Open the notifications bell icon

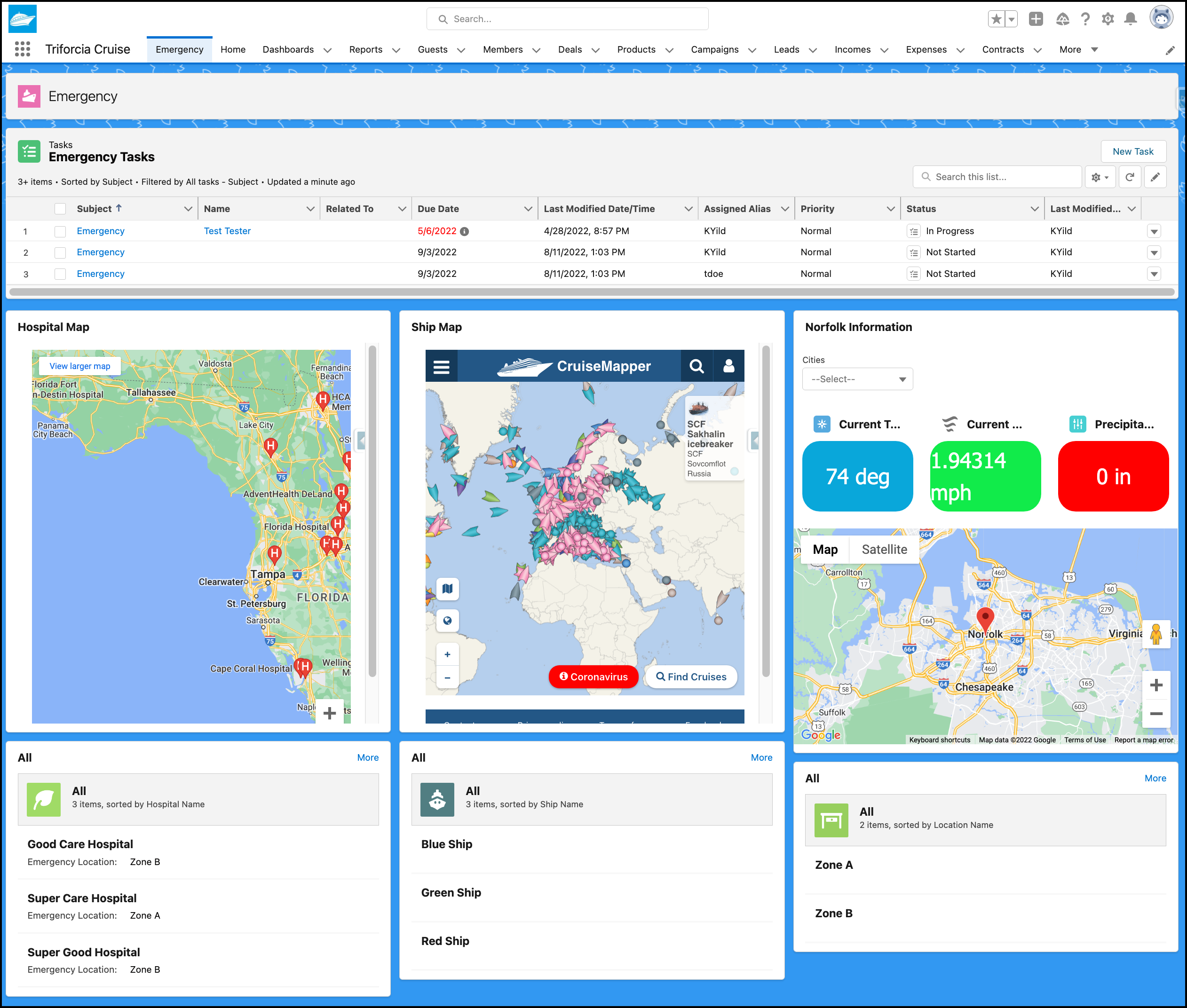[x=1130, y=19]
